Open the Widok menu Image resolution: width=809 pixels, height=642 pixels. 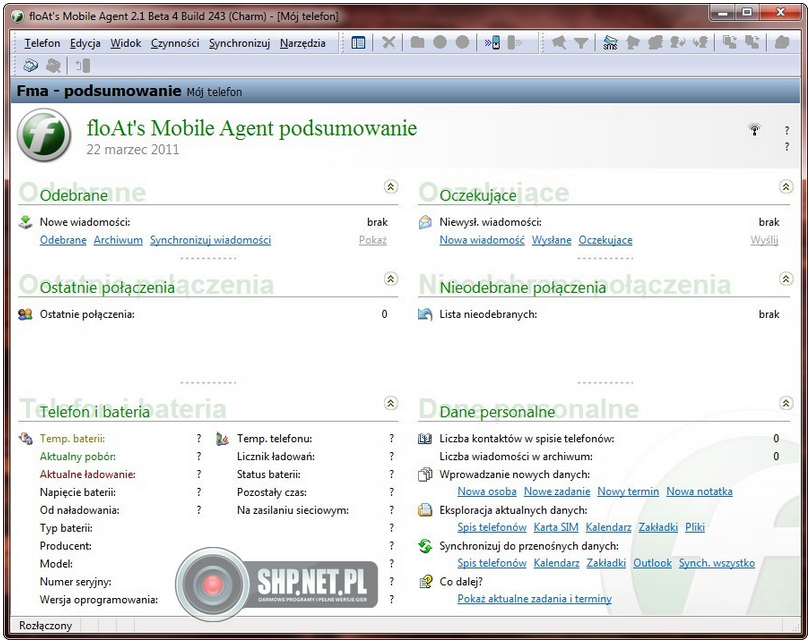125,43
